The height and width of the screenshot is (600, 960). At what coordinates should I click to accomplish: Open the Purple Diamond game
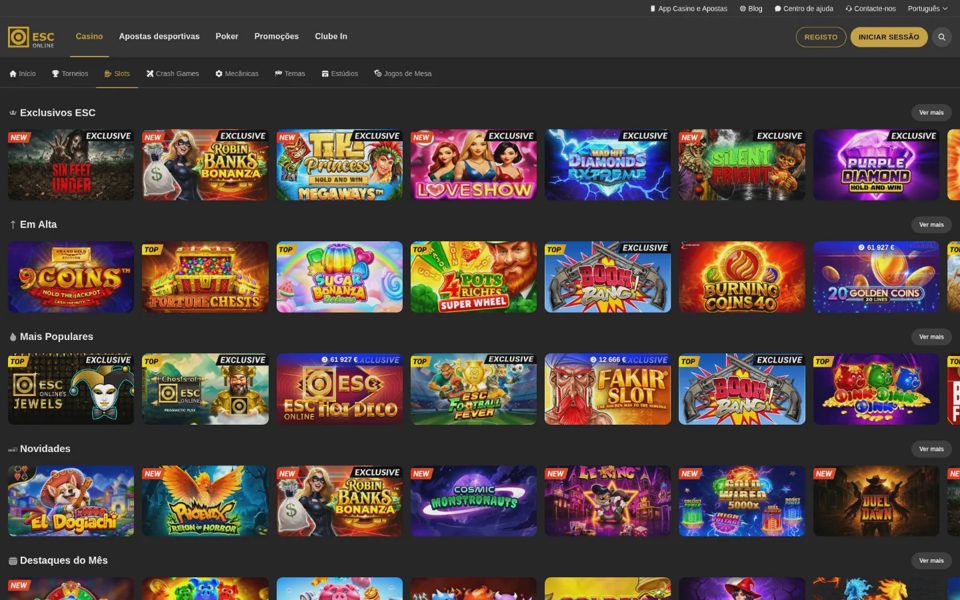pos(876,165)
